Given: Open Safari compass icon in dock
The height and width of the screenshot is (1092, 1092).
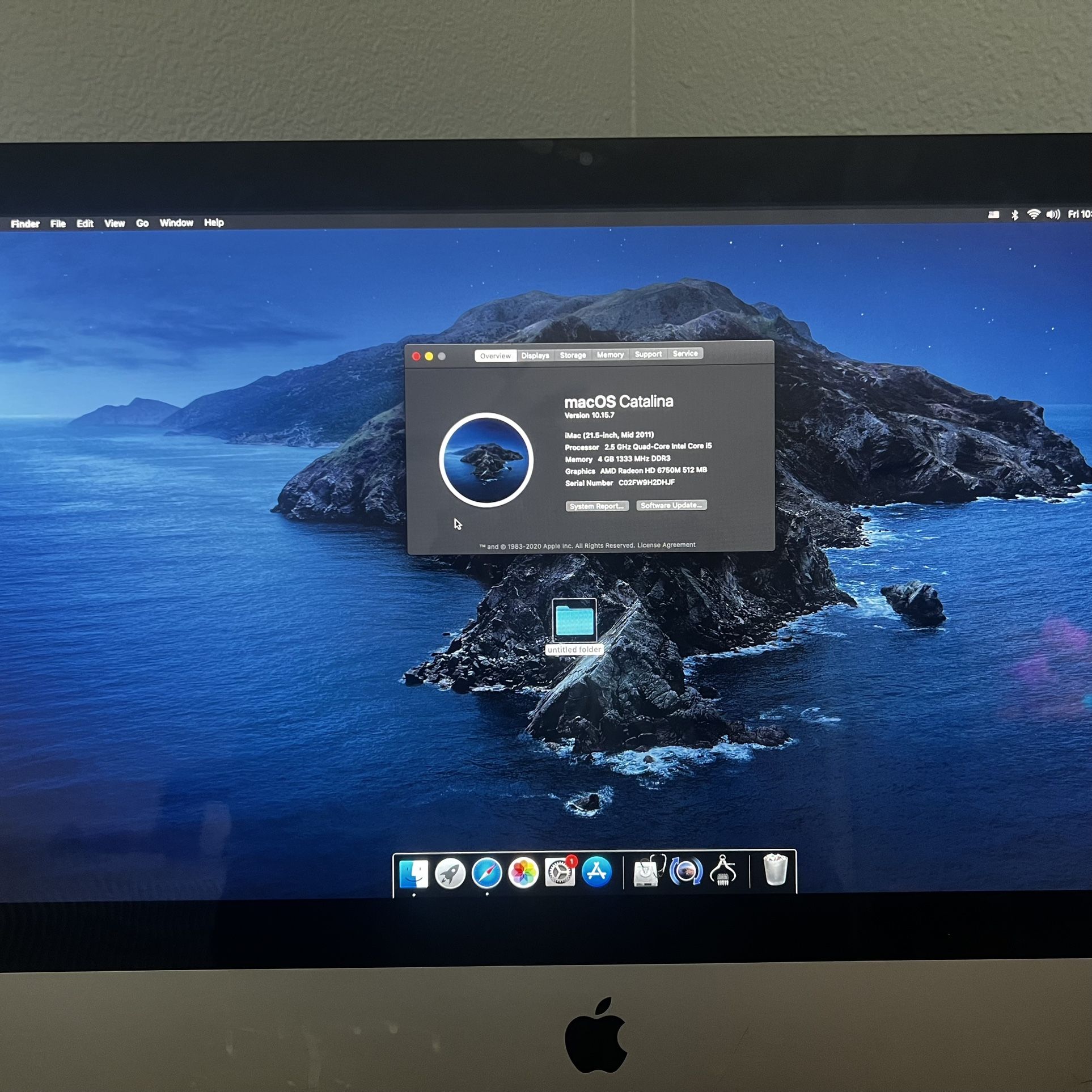Looking at the screenshot, I should tap(487, 873).
